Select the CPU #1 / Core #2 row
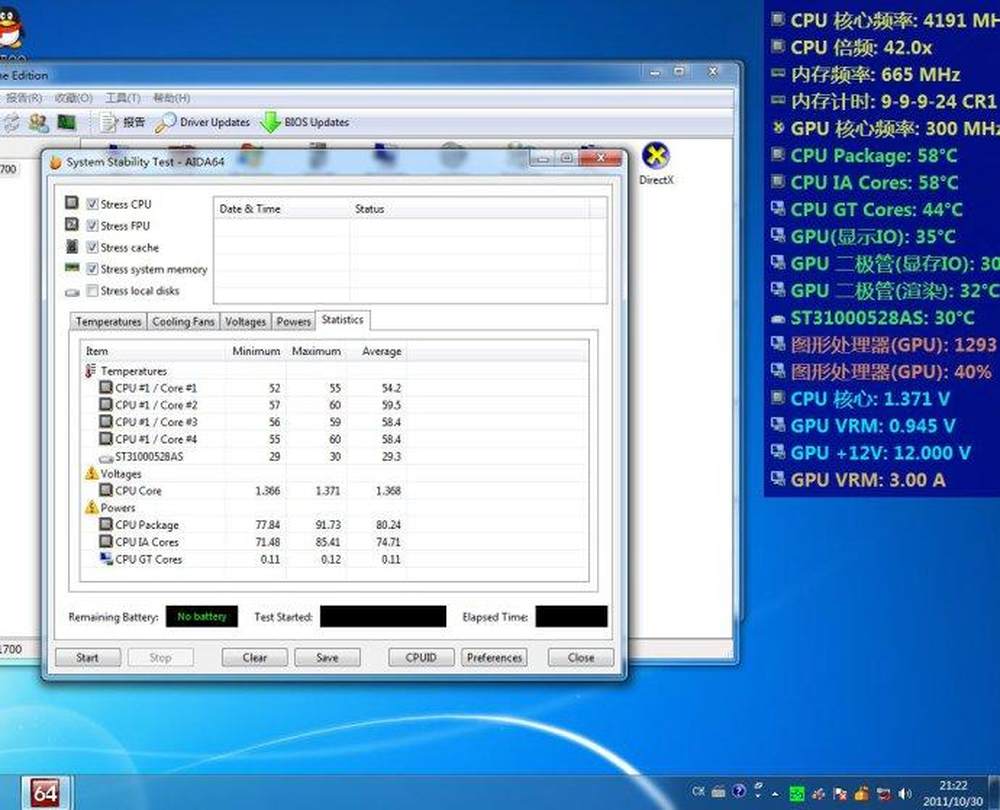 pyautogui.click(x=334, y=405)
